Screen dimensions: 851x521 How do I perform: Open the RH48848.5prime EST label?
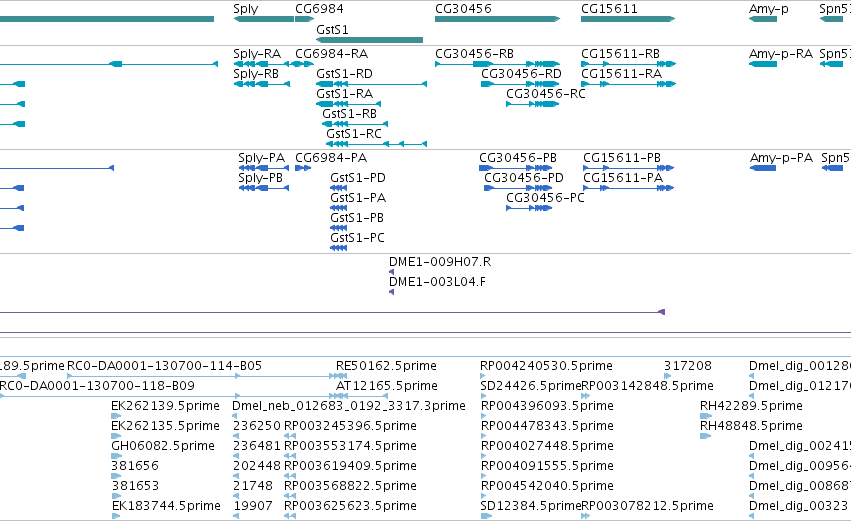point(751,427)
